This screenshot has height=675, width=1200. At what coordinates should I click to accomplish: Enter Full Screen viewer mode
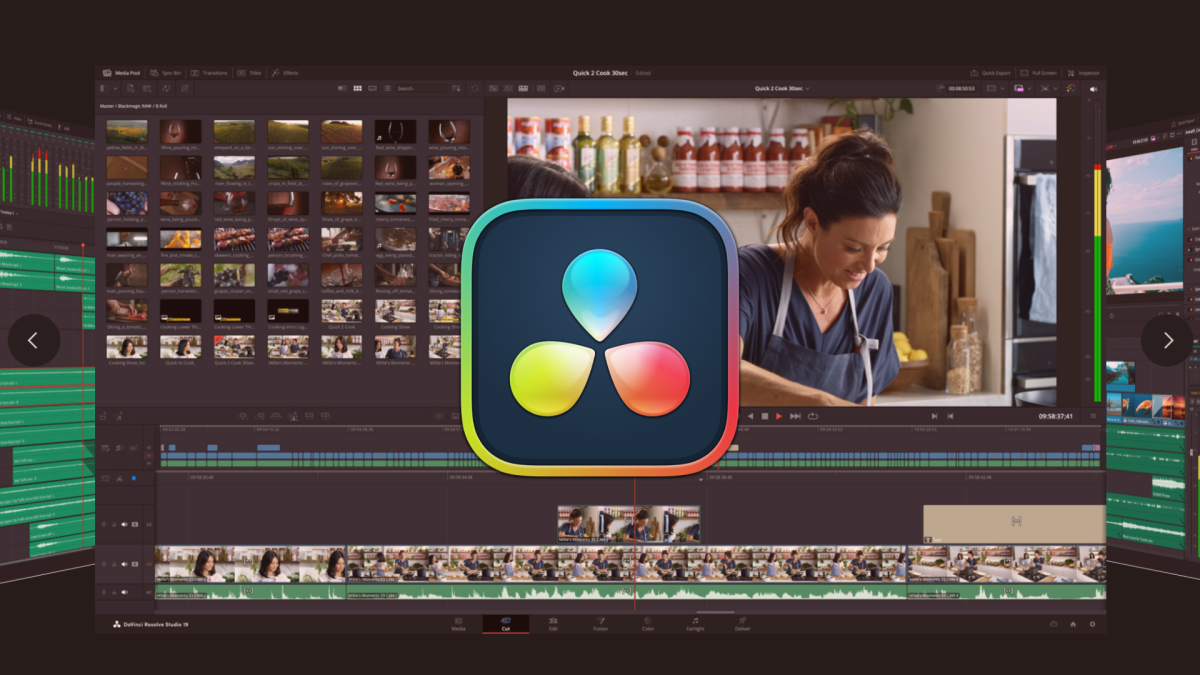[1040, 73]
